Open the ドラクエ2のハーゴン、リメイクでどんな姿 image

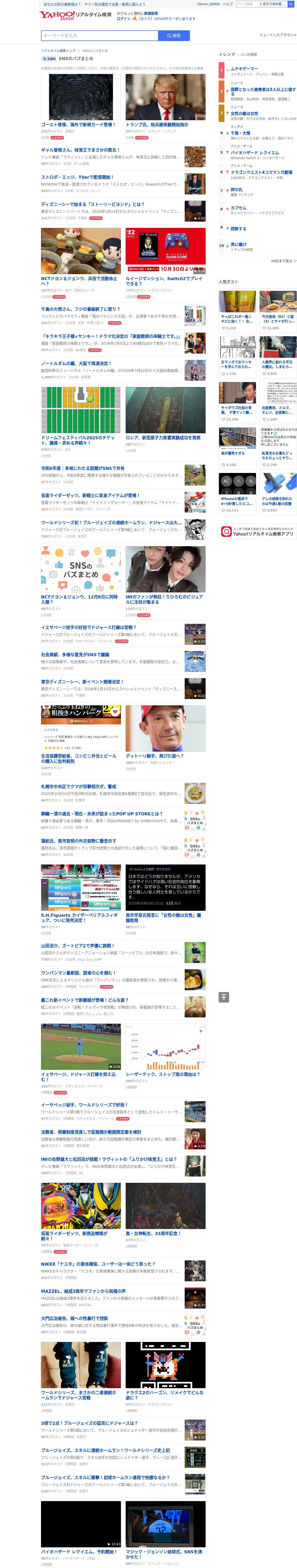click(x=166, y=1365)
